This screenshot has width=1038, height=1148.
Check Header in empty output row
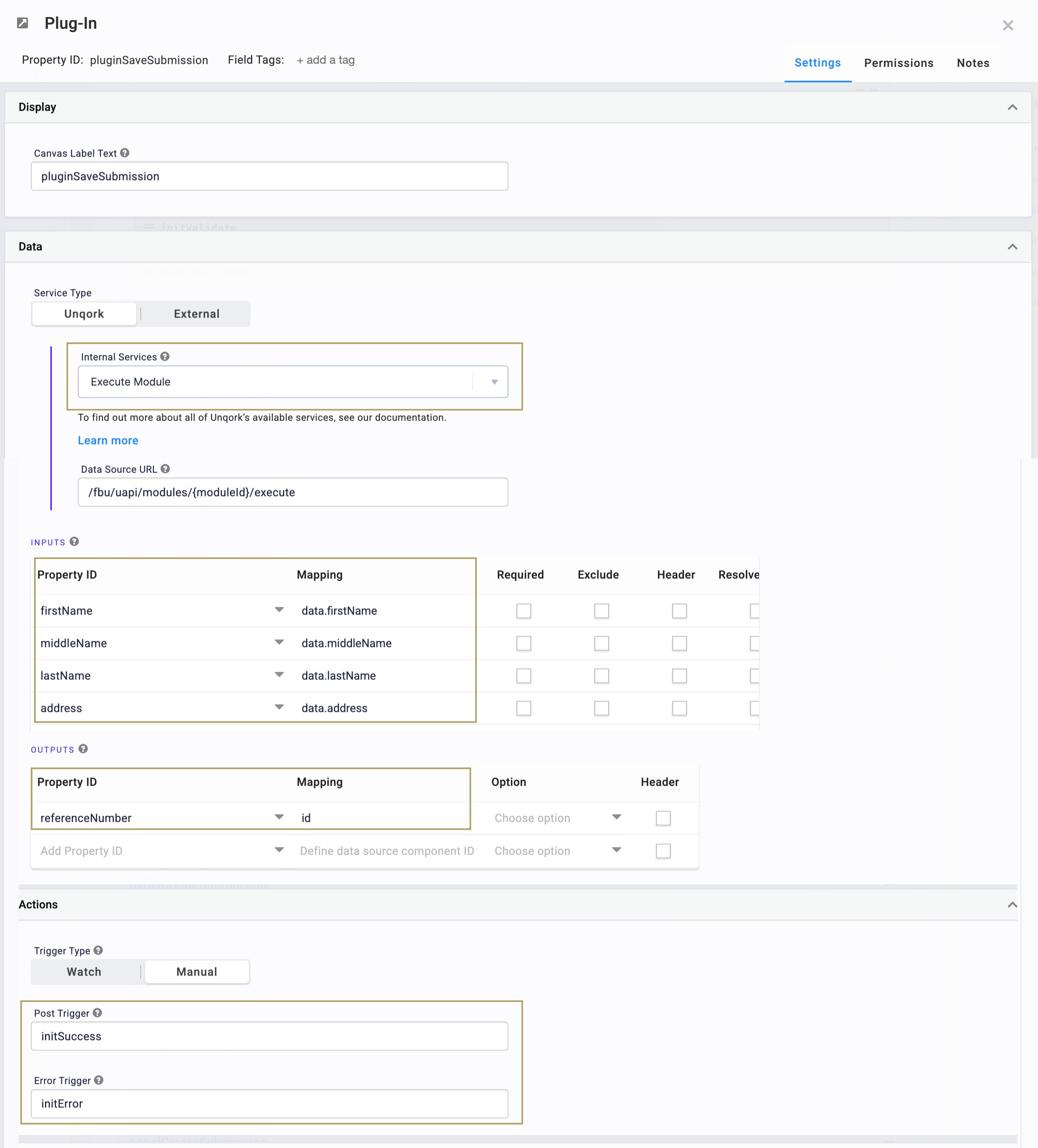[x=663, y=851]
